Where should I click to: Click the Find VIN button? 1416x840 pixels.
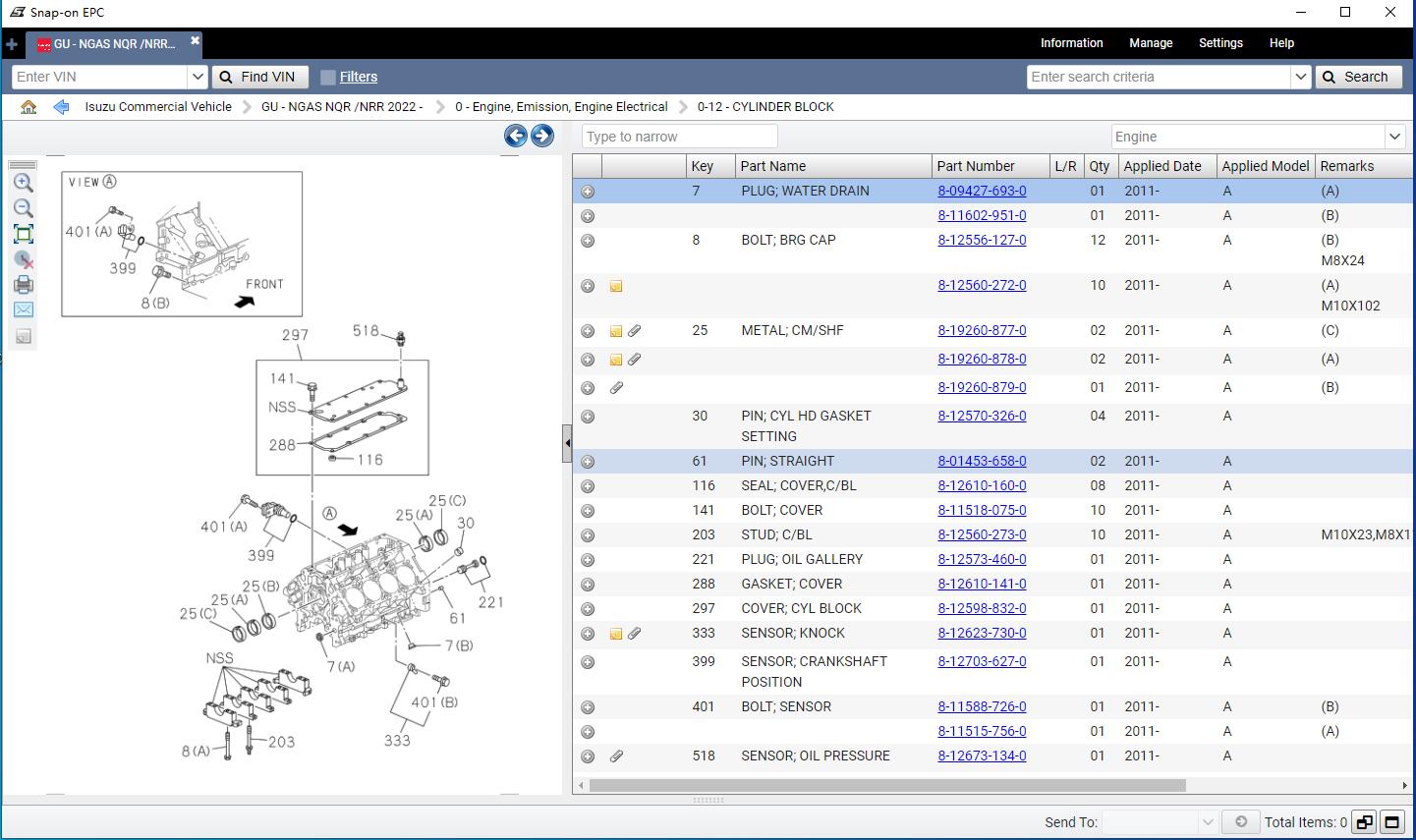[x=259, y=77]
